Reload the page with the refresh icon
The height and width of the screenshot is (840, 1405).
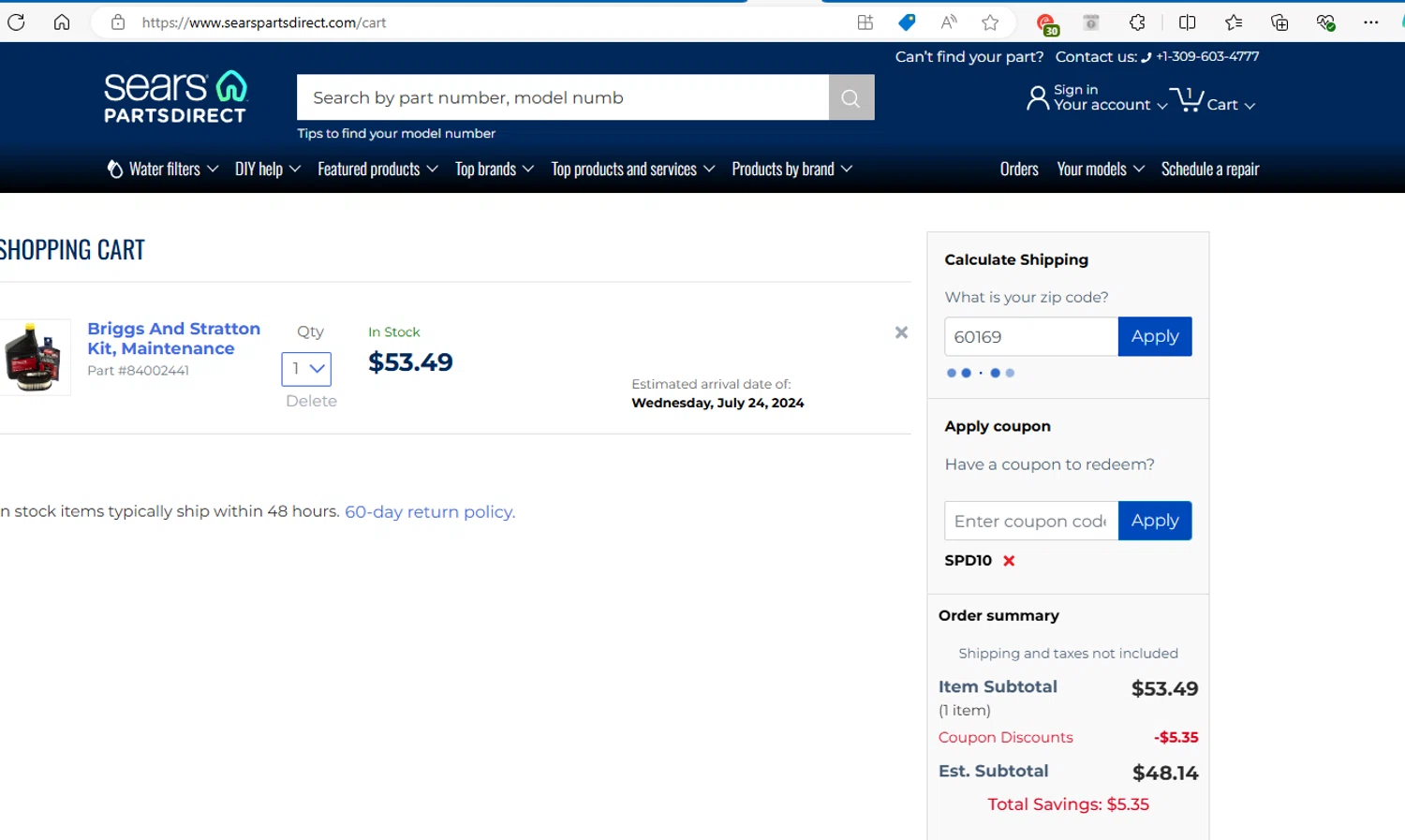(16, 22)
